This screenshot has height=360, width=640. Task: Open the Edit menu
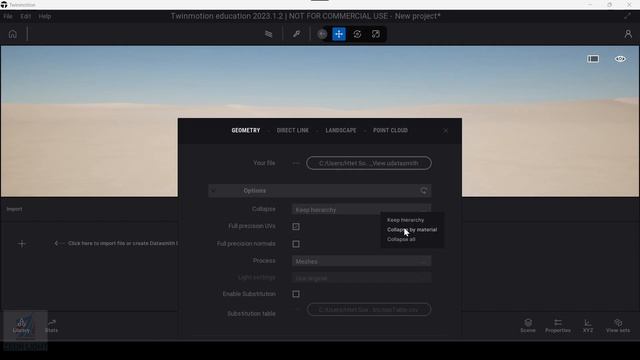(x=25, y=16)
